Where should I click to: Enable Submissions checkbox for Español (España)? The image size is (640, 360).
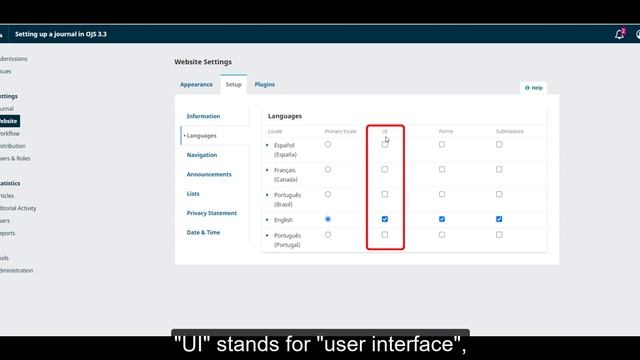(499, 144)
